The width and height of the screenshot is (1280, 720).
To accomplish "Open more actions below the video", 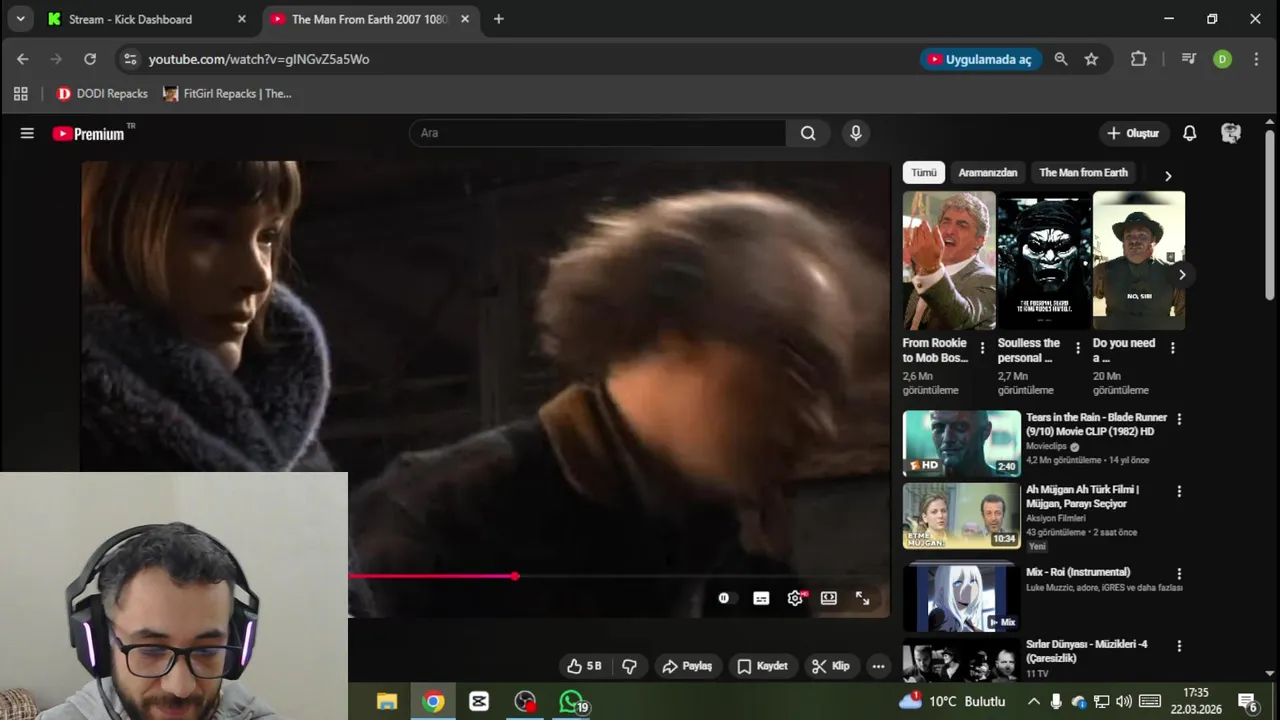I will pyautogui.click(x=878, y=666).
